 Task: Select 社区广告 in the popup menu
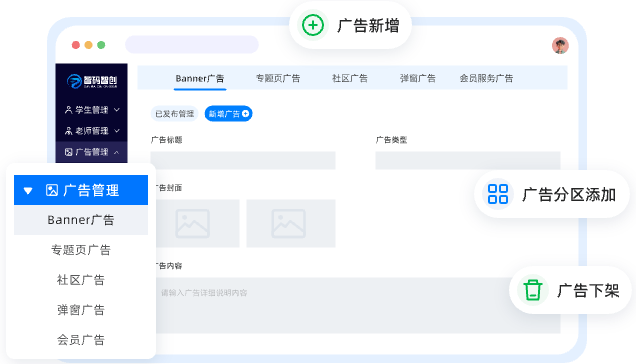(81, 280)
